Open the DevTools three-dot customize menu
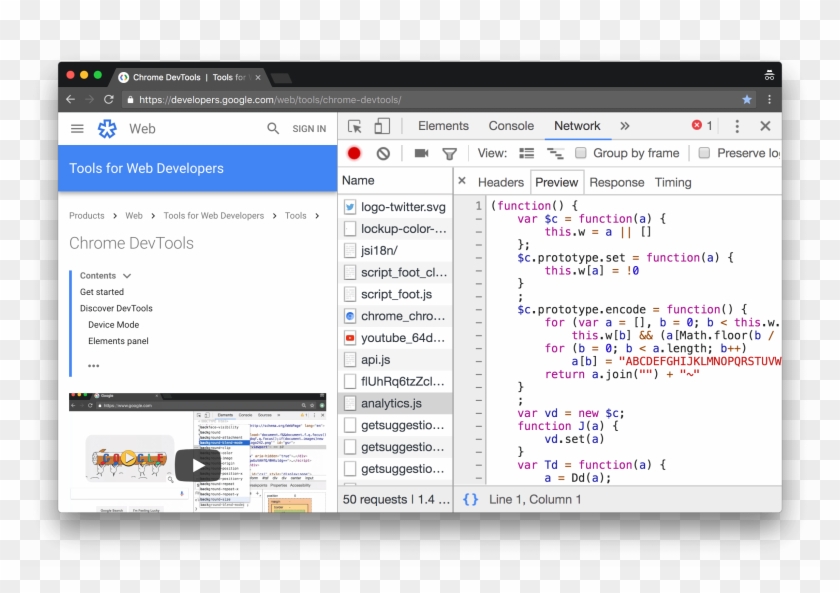The height and width of the screenshot is (593, 840). pos(737,126)
